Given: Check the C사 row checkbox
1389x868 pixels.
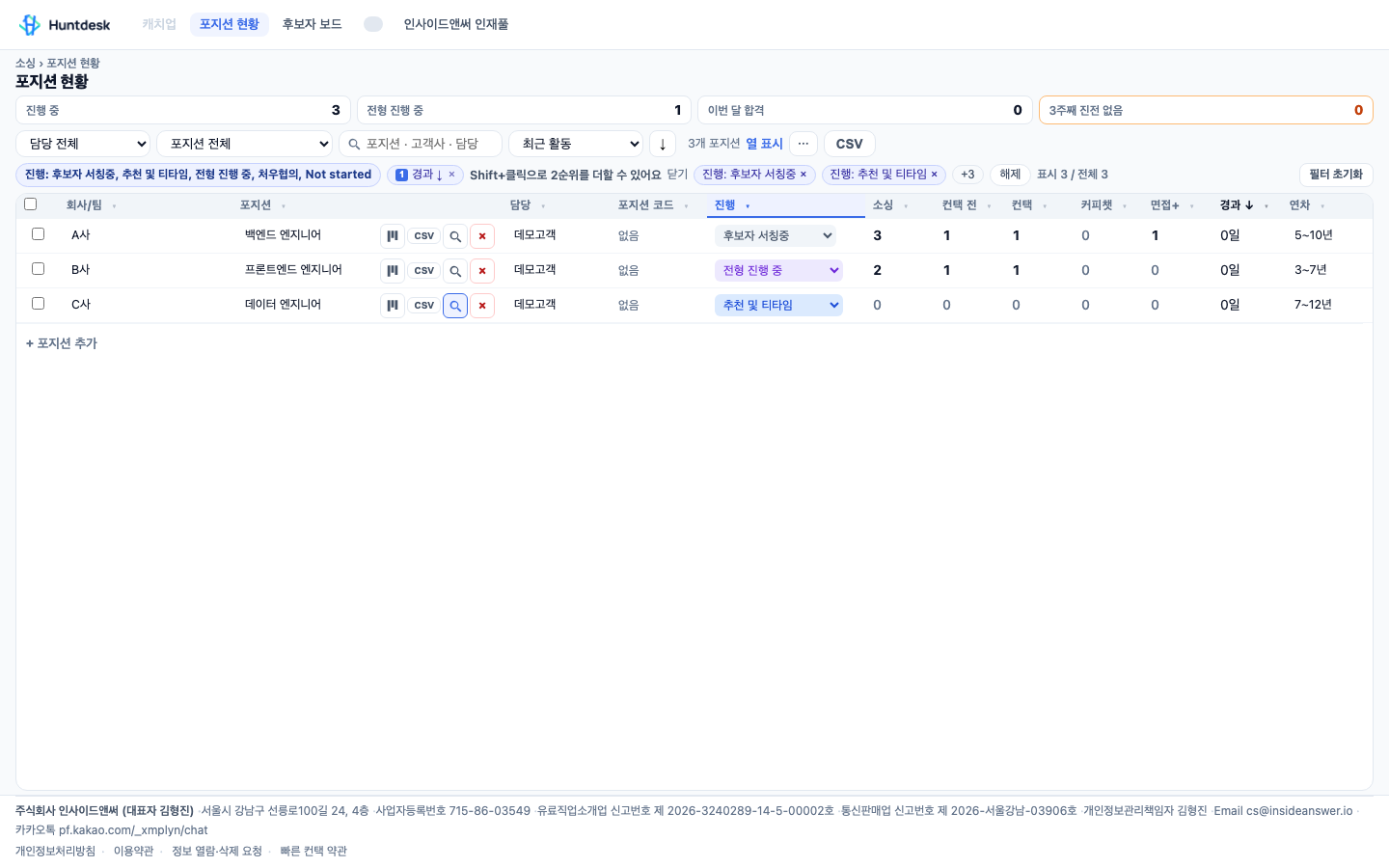Looking at the screenshot, I should tap(39, 304).
